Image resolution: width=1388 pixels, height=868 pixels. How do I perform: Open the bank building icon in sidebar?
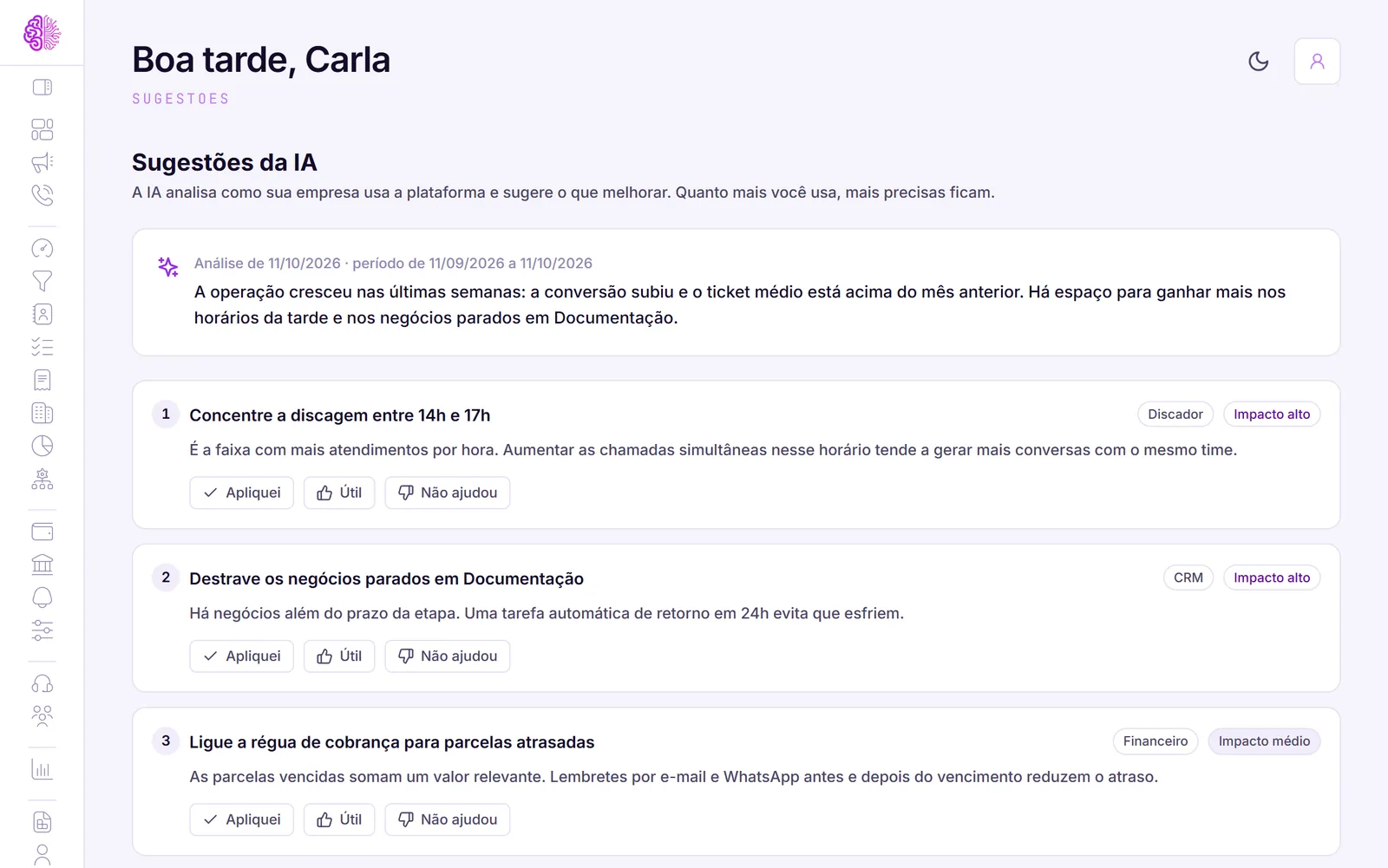(42, 565)
